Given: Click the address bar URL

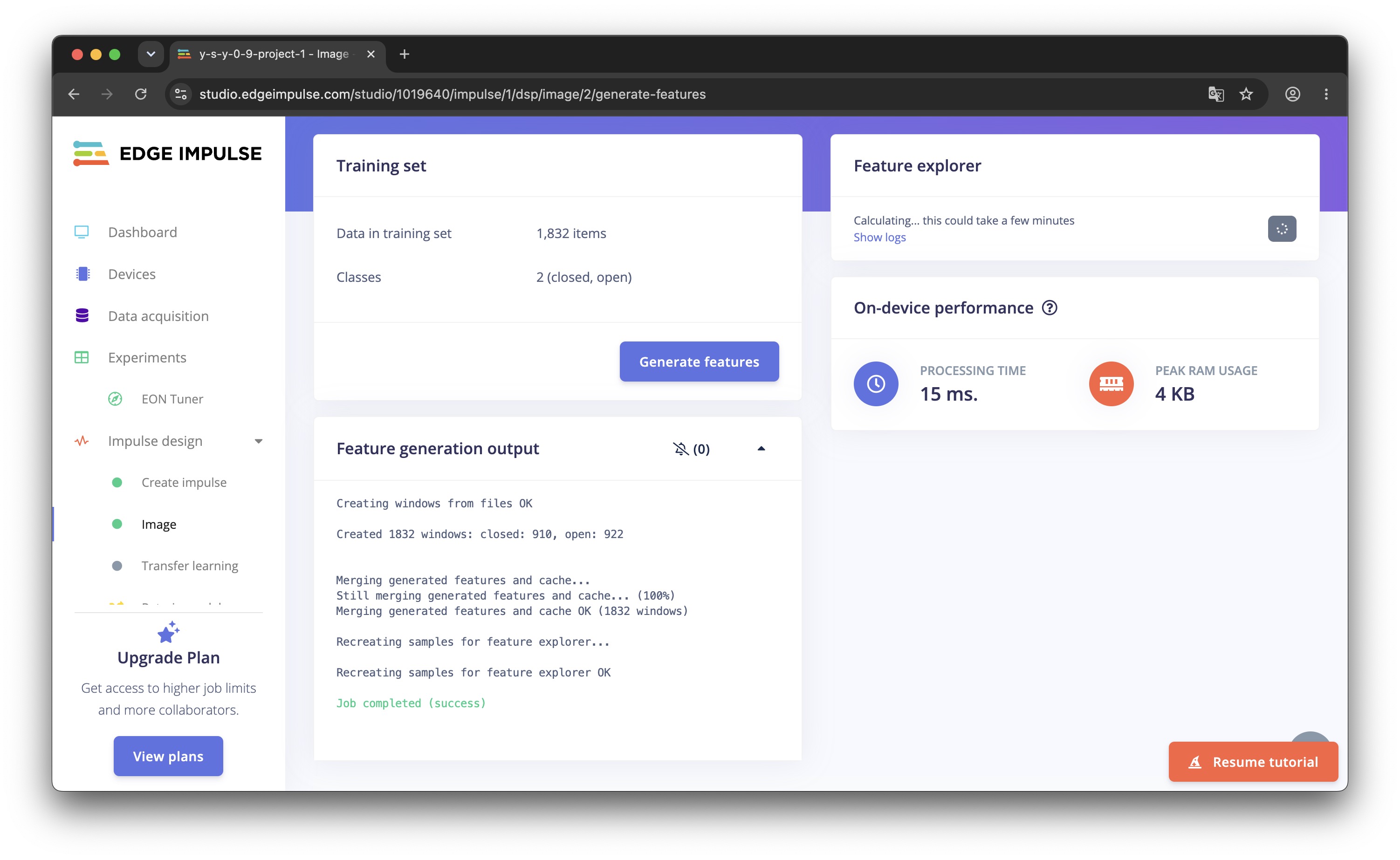Looking at the screenshot, I should 452,94.
